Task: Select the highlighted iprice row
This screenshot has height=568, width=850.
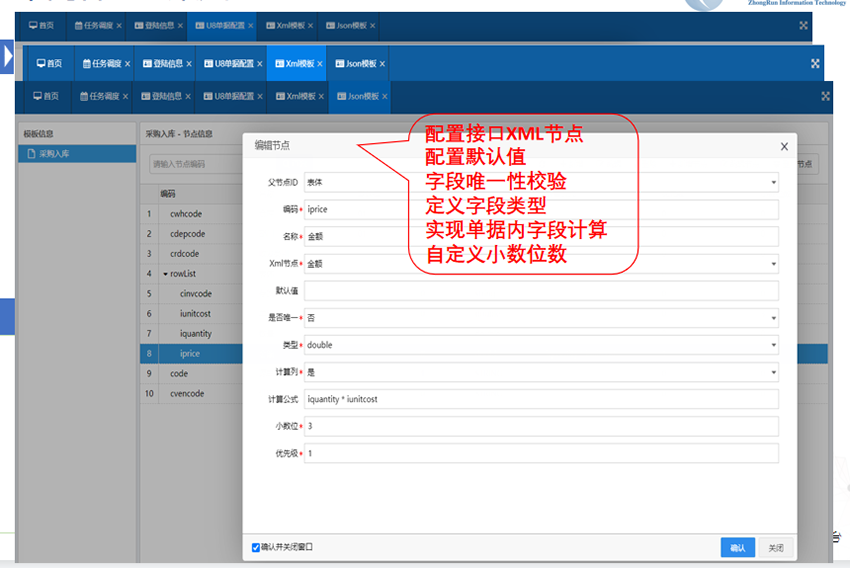Action: pos(192,354)
